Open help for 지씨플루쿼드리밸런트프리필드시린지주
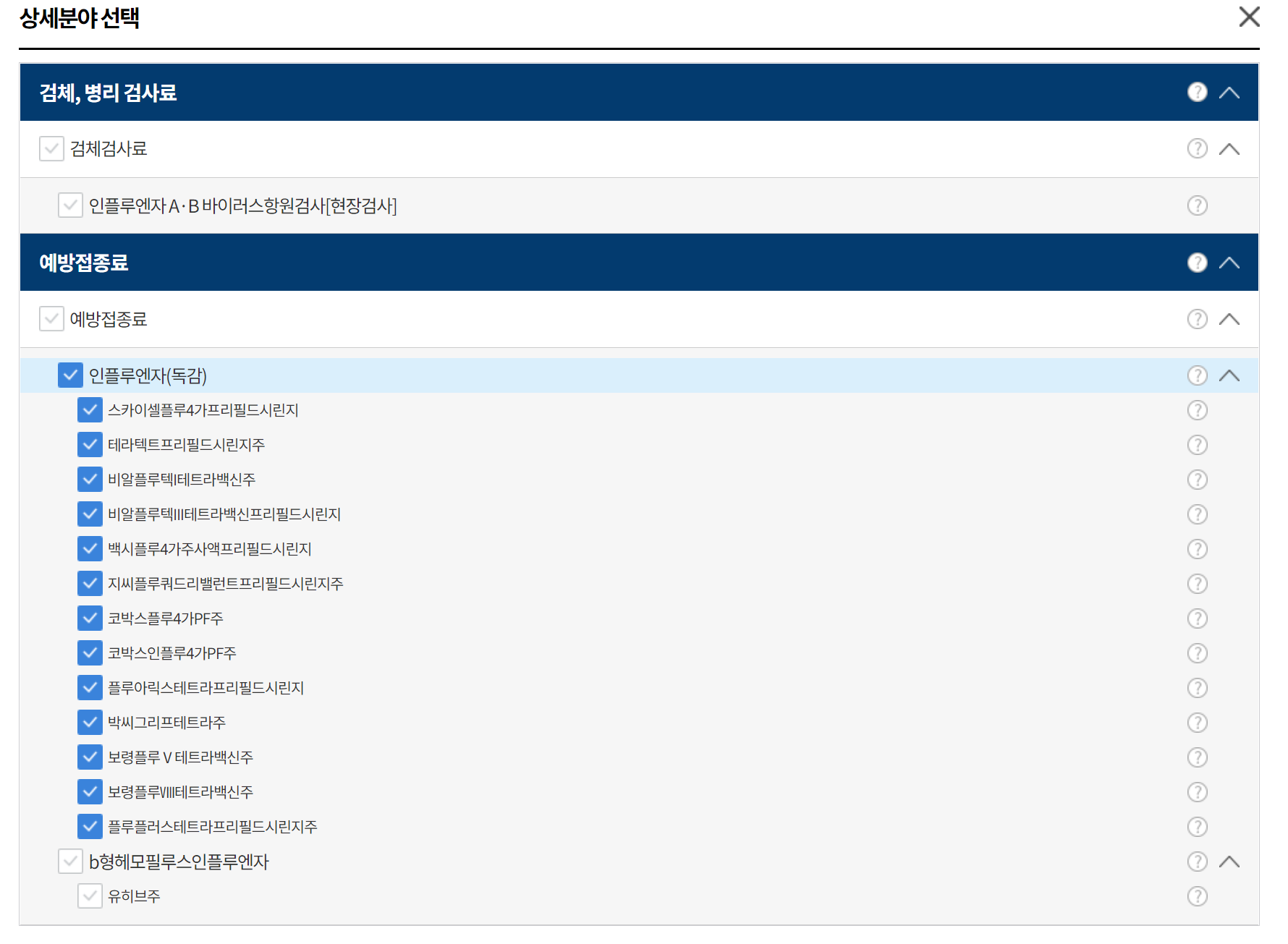1288x944 pixels. [x=1198, y=584]
